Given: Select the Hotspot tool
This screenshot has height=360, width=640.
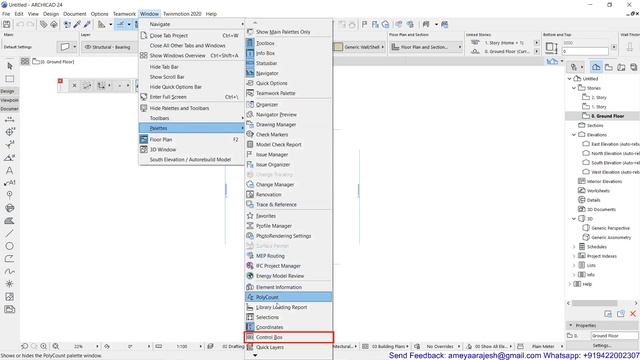Looking at the screenshot, I should 9,284.
